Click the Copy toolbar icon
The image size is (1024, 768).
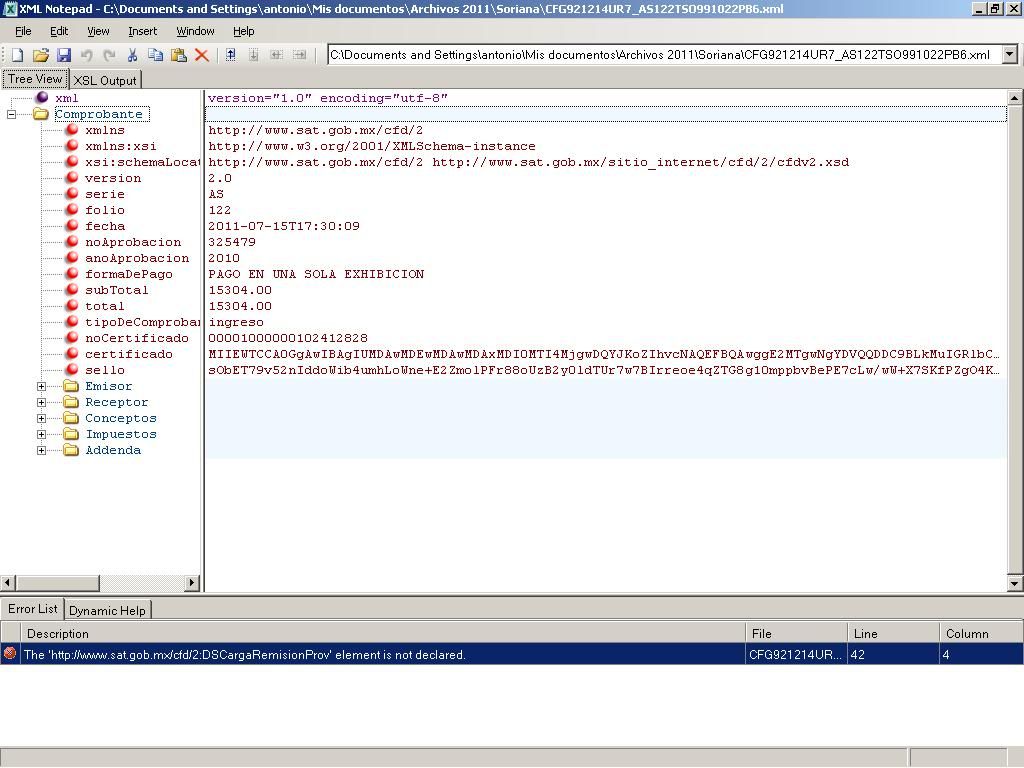155,55
